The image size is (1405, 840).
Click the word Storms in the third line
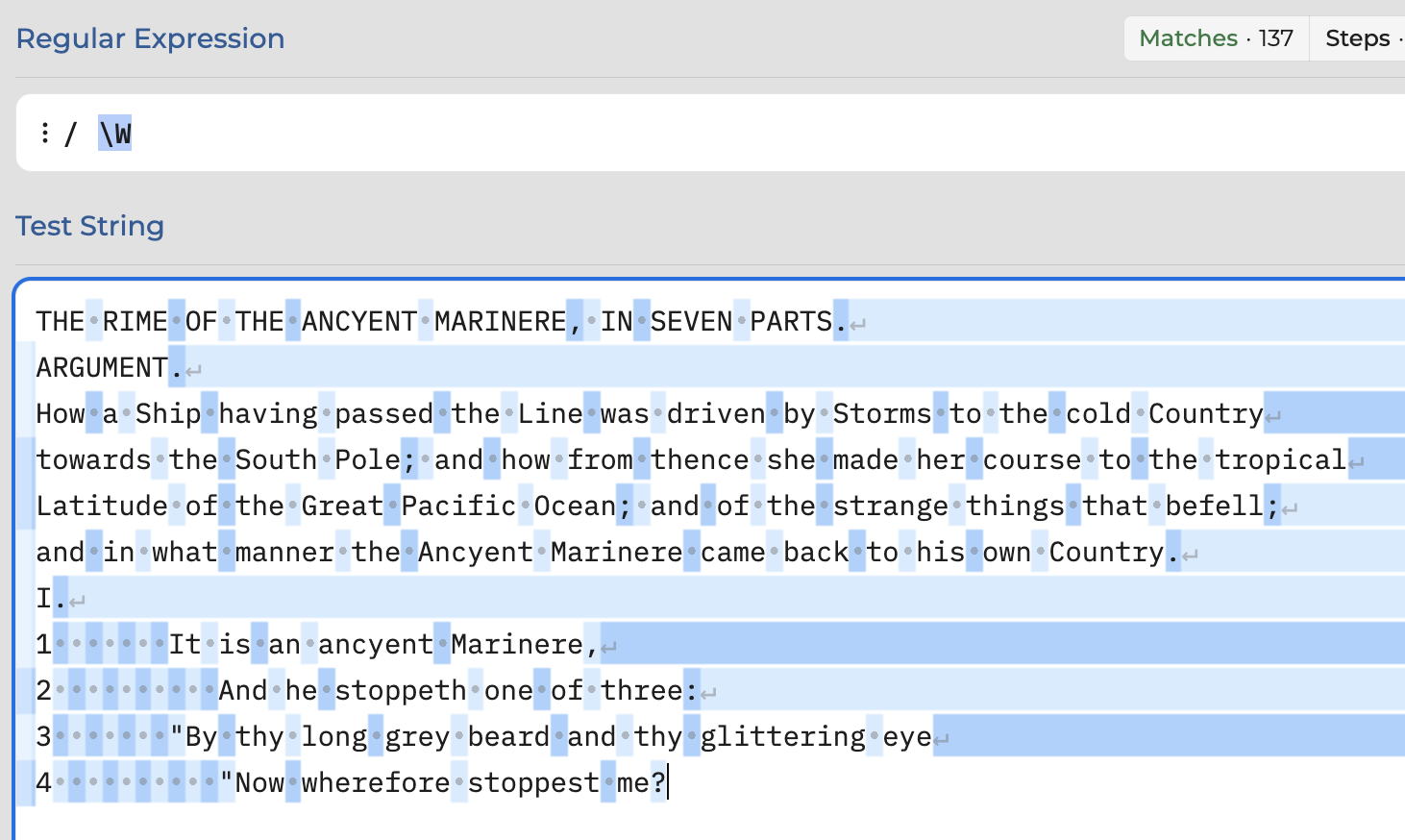(882, 413)
